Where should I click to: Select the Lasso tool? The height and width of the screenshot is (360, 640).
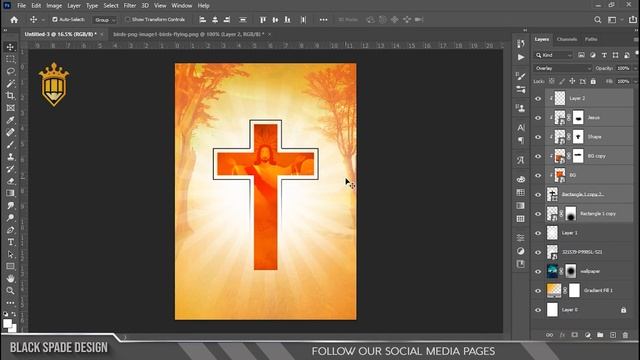[x=11, y=71]
